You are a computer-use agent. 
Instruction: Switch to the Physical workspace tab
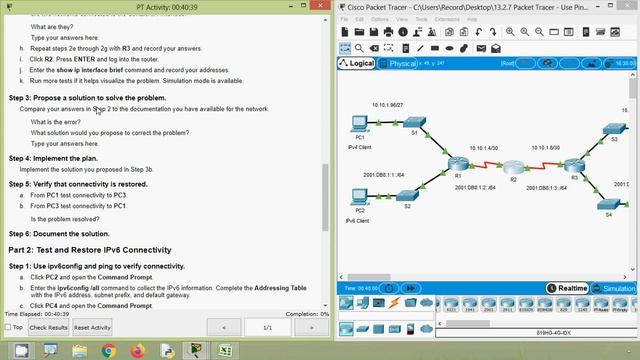[397, 64]
